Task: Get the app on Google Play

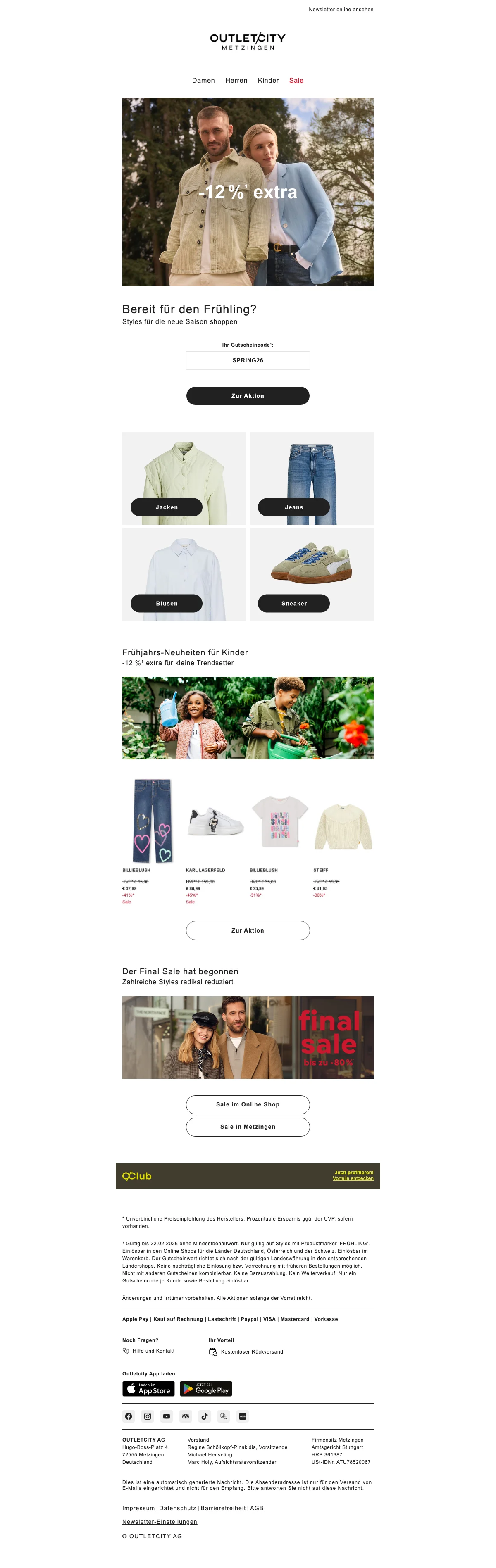Action: 206,1388
